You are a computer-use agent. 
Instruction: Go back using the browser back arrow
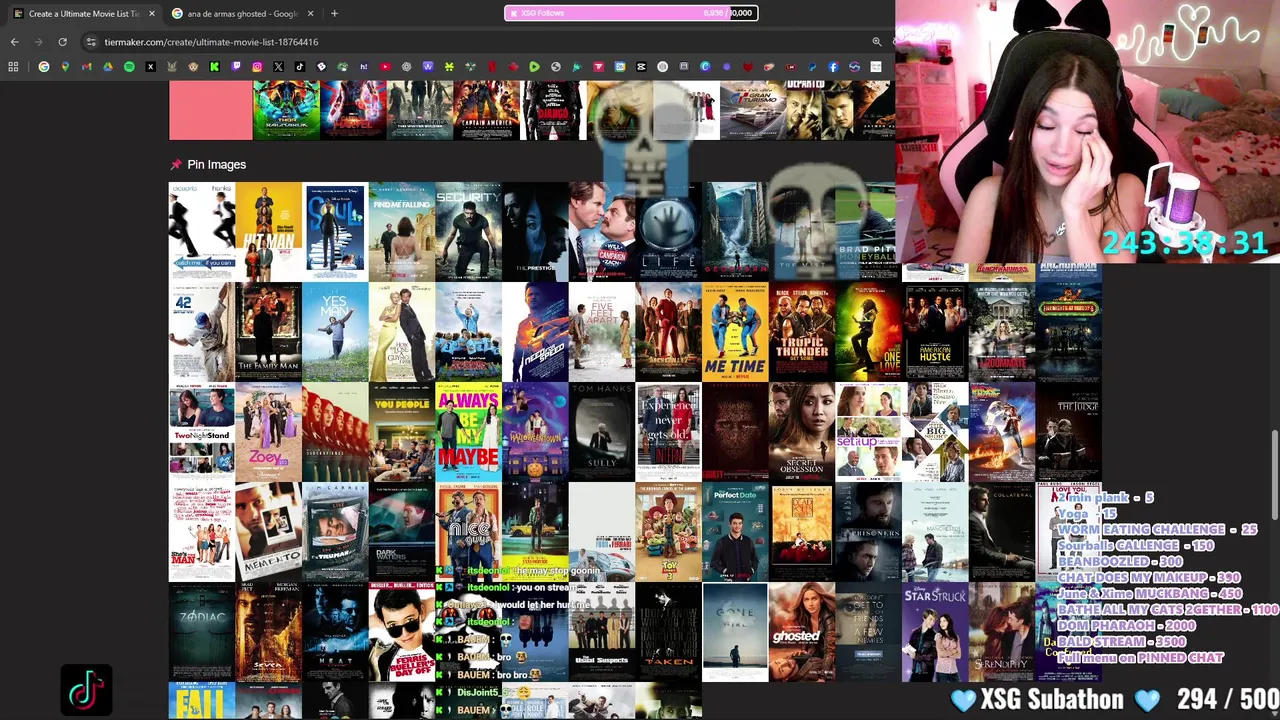coord(14,42)
